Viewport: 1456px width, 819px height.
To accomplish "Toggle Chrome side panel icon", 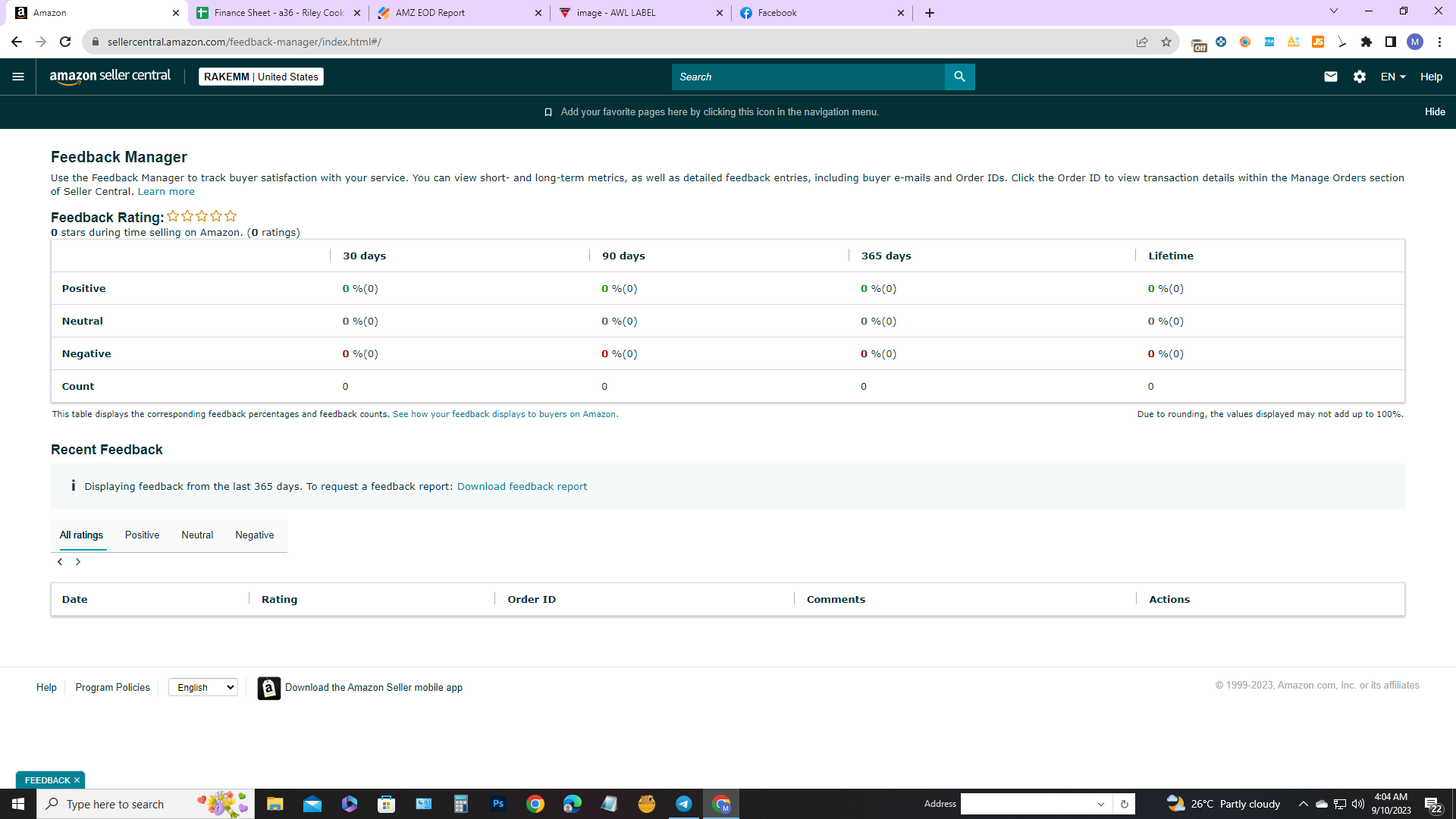I will point(1391,42).
